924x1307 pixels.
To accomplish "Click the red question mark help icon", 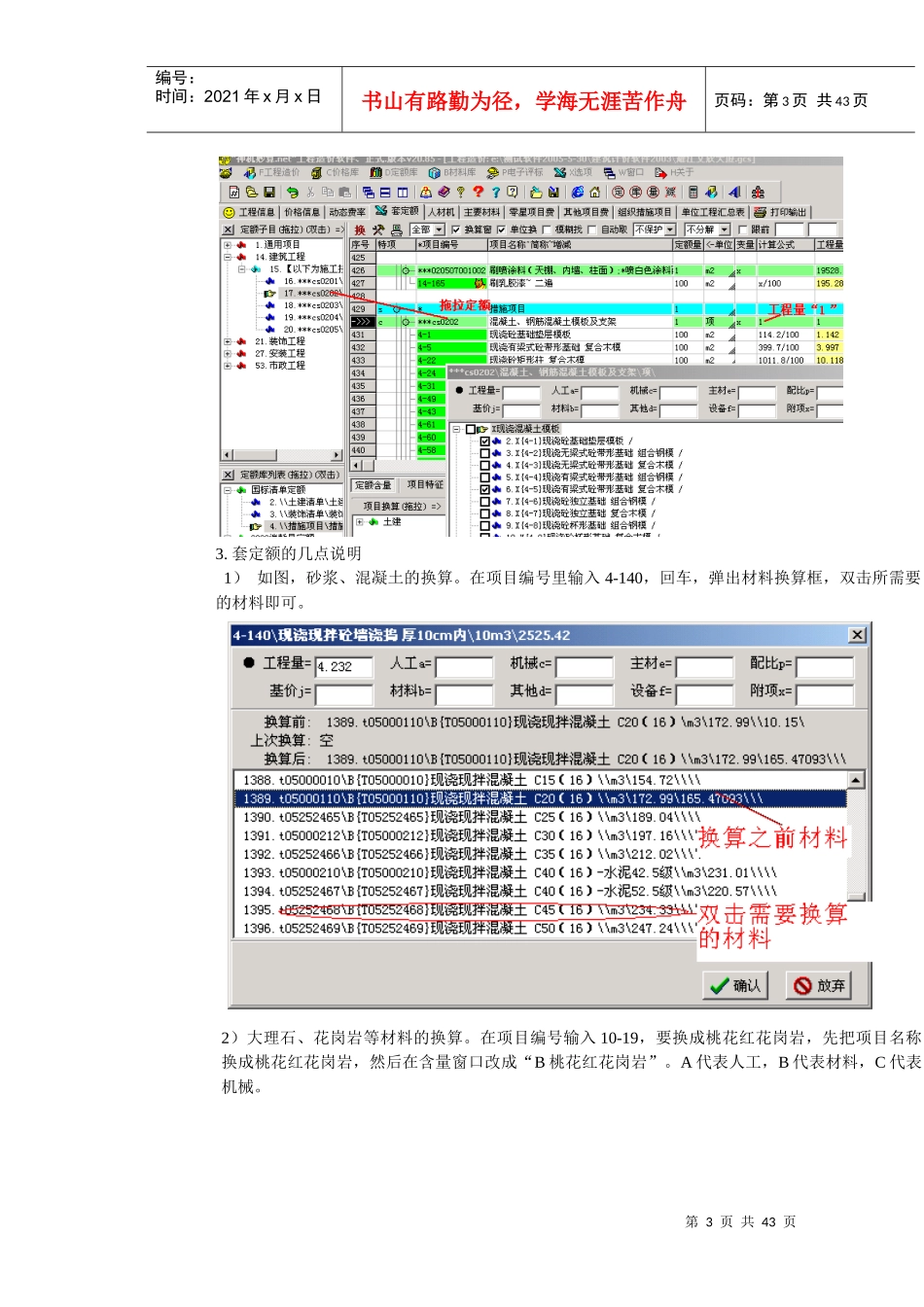I will (479, 193).
